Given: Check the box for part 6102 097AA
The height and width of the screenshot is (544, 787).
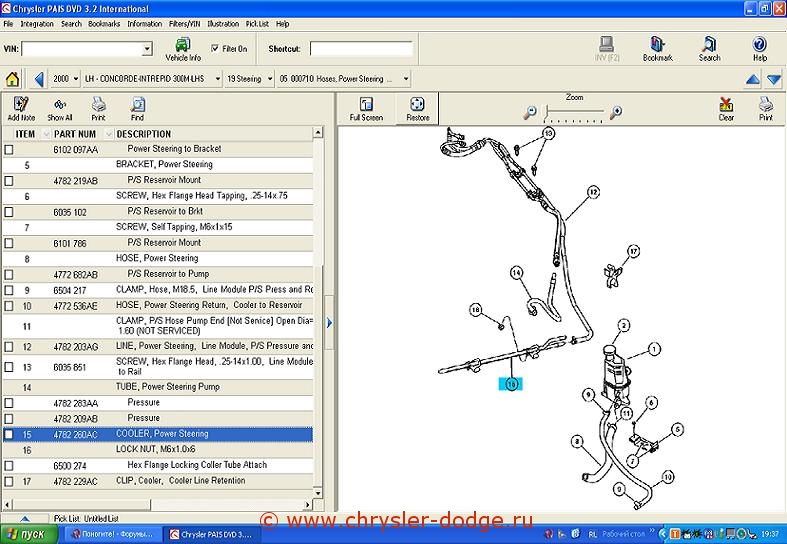Looking at the screenshot, I should click(x=9, y=150).
